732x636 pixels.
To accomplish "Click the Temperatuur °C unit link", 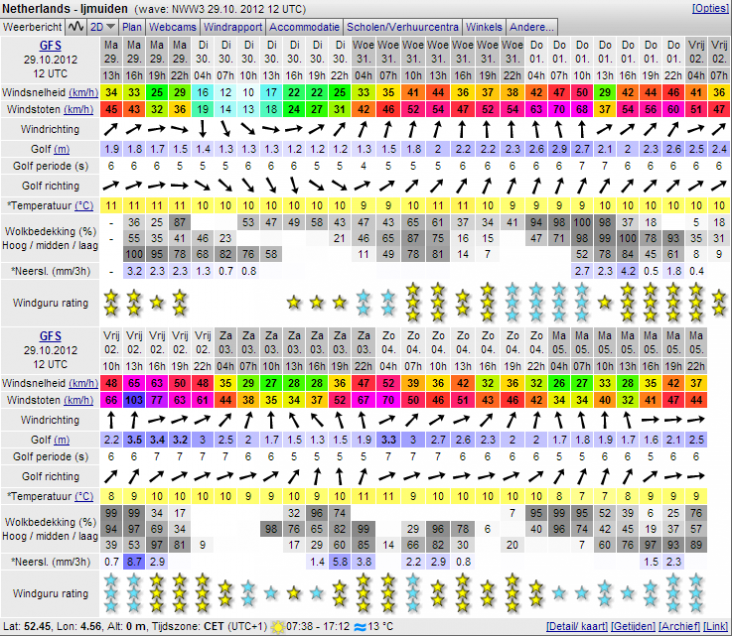I will pos(85,205).
